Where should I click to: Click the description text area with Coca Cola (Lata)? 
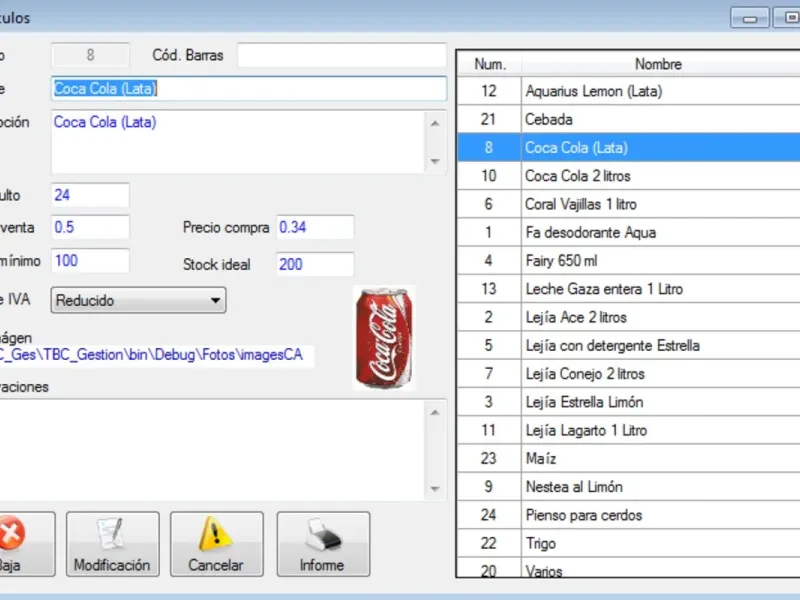[238, 141]
